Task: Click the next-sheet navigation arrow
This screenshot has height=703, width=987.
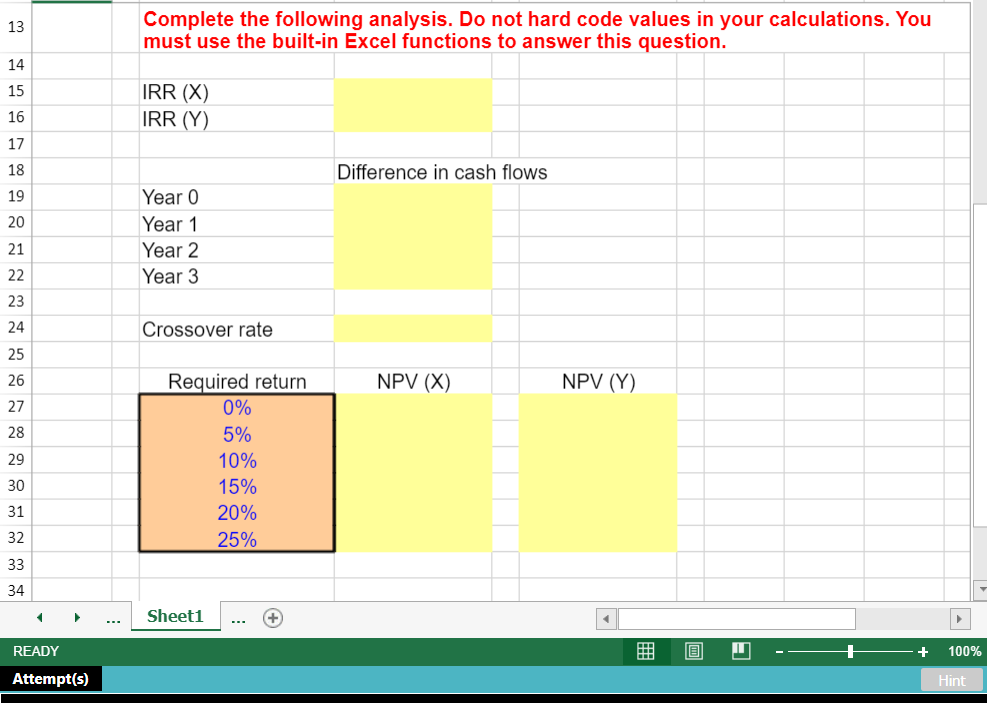Action: [77, 617]
